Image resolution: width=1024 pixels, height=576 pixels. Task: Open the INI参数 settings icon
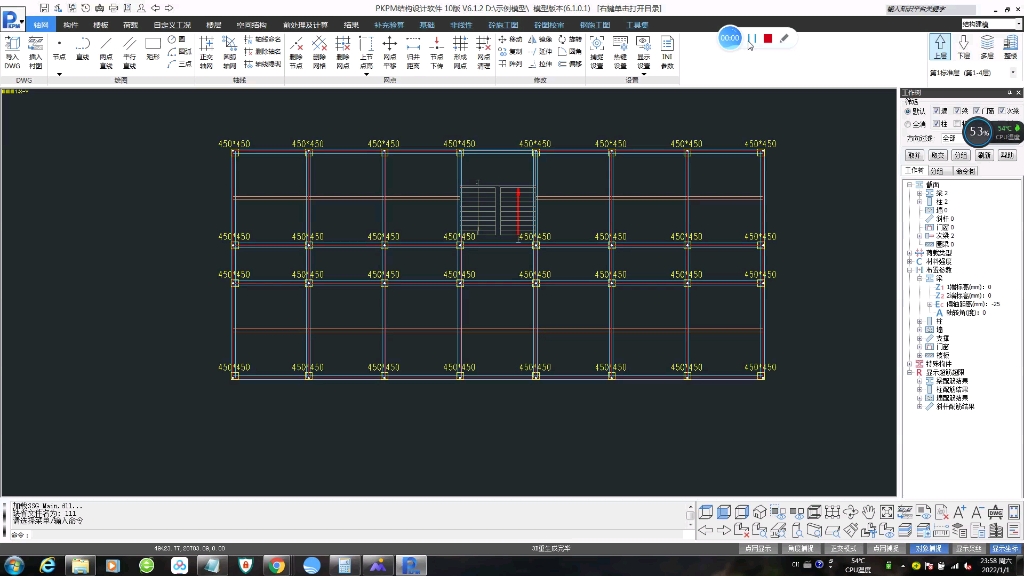667,50
